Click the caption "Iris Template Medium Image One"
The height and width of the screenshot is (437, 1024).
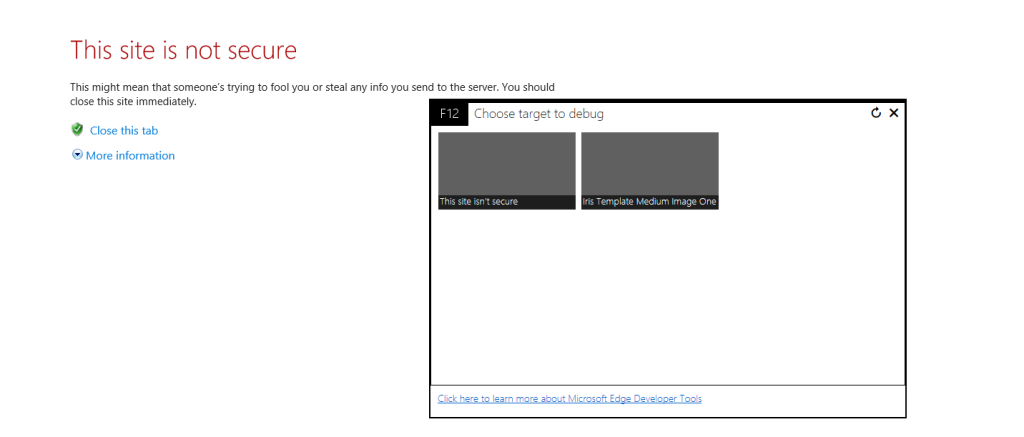649,202
